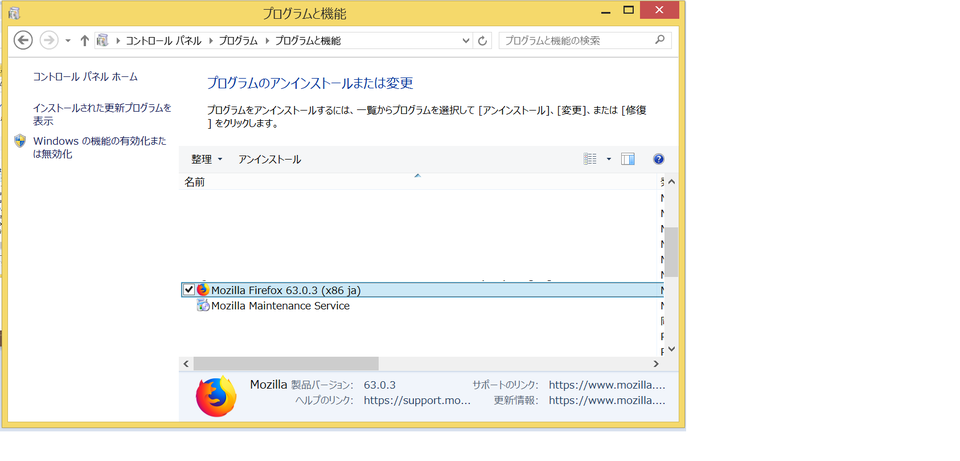Click the horizontal scrollbar thumb
This screenshot has height=461, width=960.
[285, 364]
